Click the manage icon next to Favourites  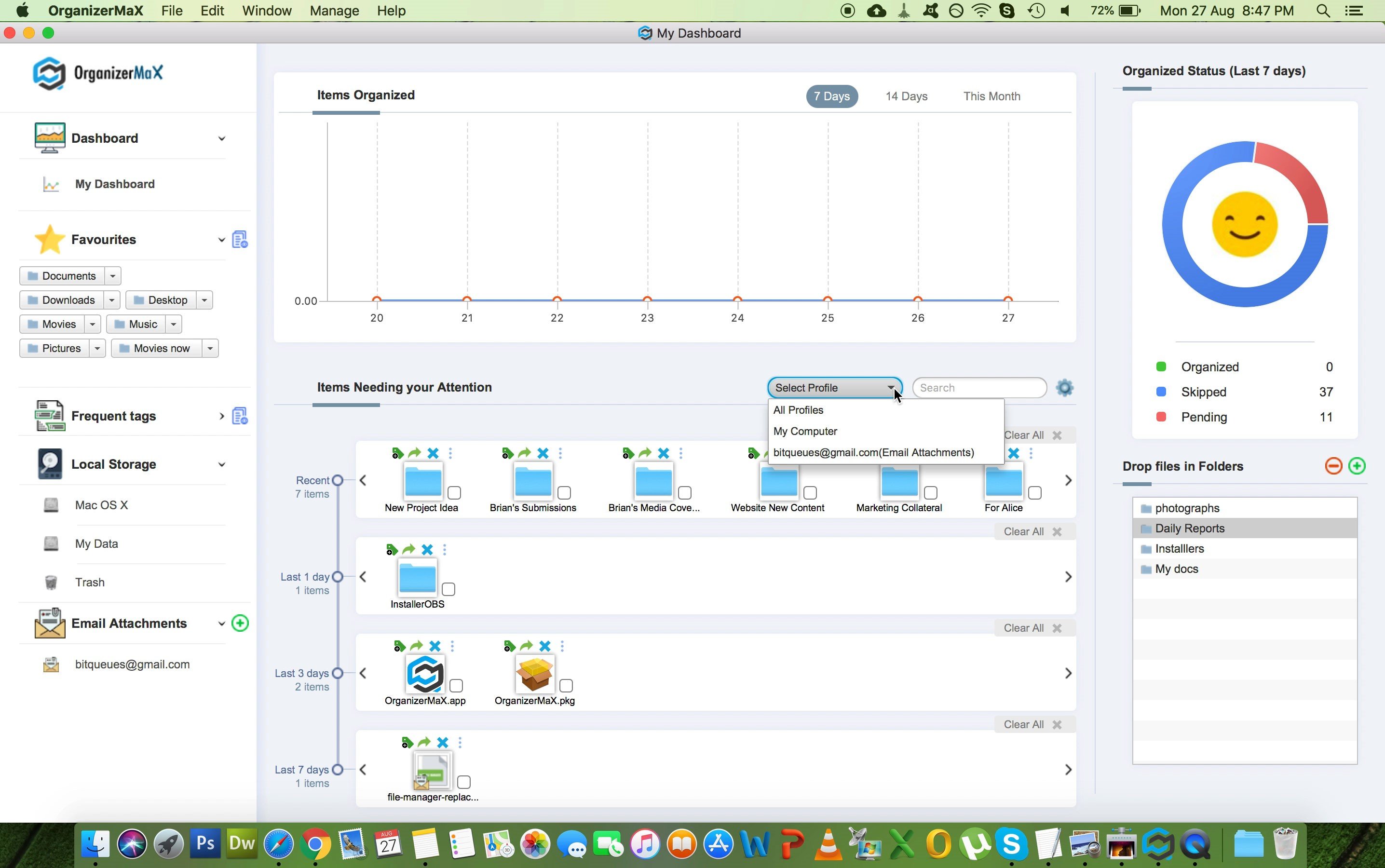[x=240, y=239]
